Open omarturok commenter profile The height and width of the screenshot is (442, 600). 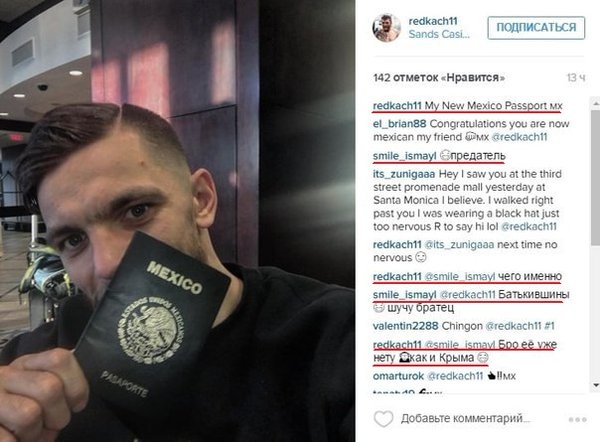pyautogui.click(x=398, y=376)
